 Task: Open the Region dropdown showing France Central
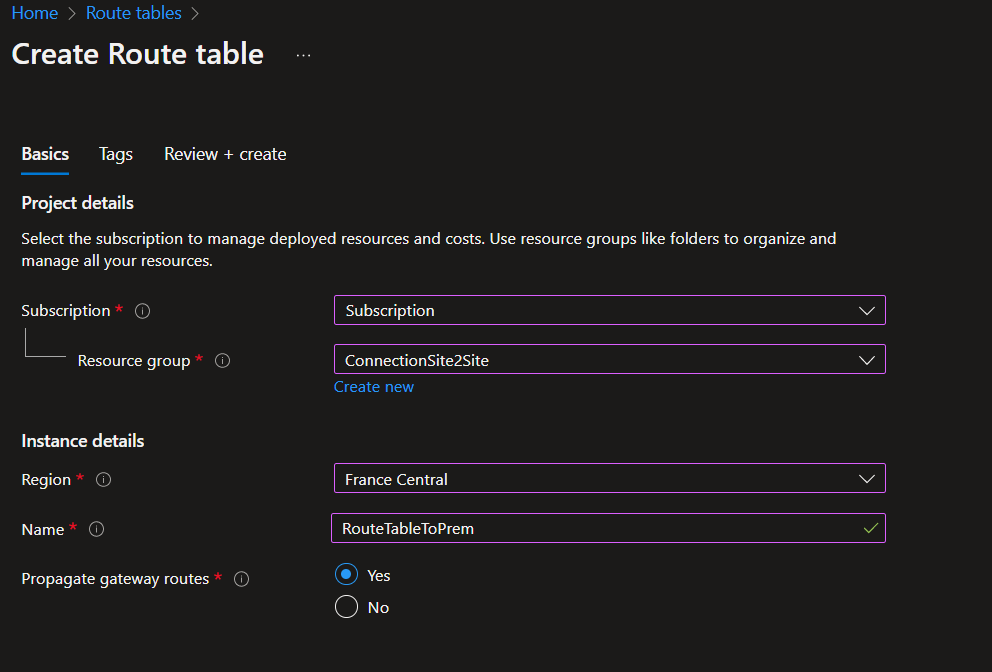pos(609,479)
